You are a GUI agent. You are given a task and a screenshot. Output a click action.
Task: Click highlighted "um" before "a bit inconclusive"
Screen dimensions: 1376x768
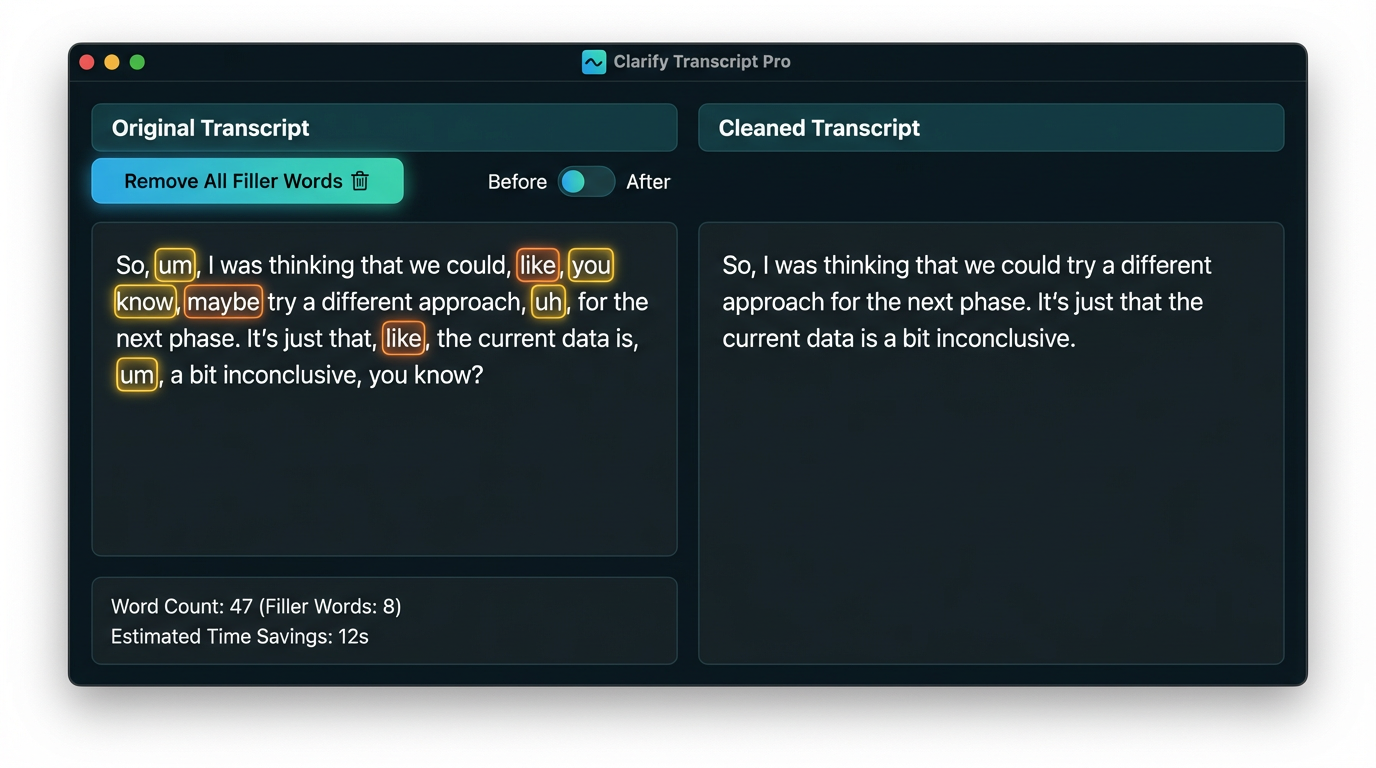pyautogui.click(x=137, y=375)
